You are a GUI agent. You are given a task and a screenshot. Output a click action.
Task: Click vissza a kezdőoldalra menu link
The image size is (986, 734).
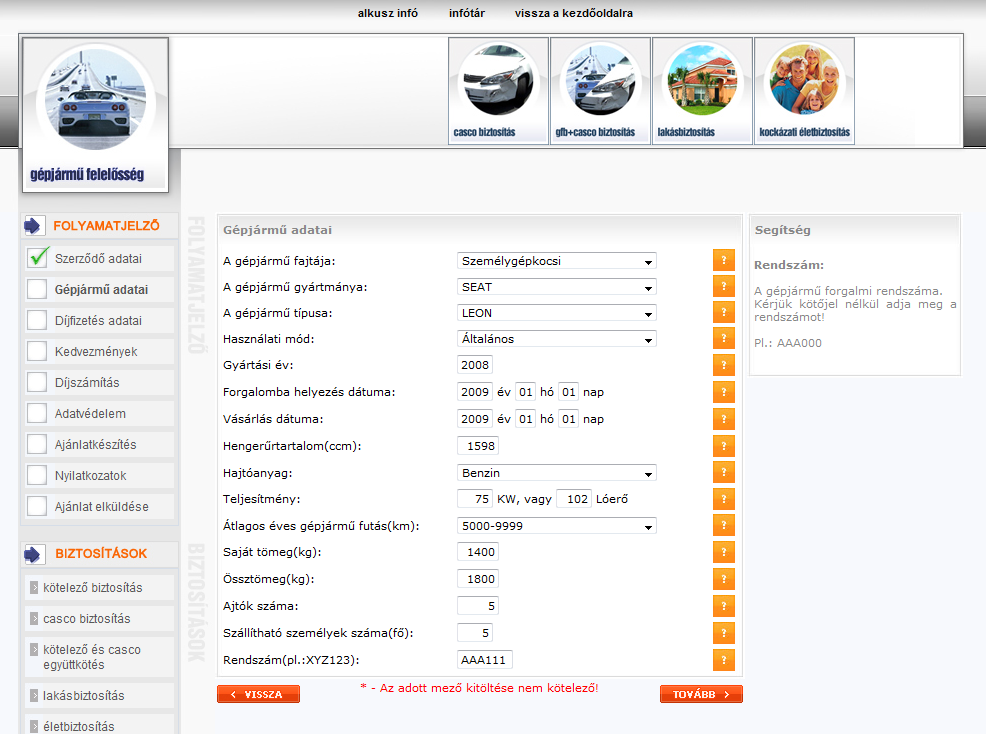(573, 13)
